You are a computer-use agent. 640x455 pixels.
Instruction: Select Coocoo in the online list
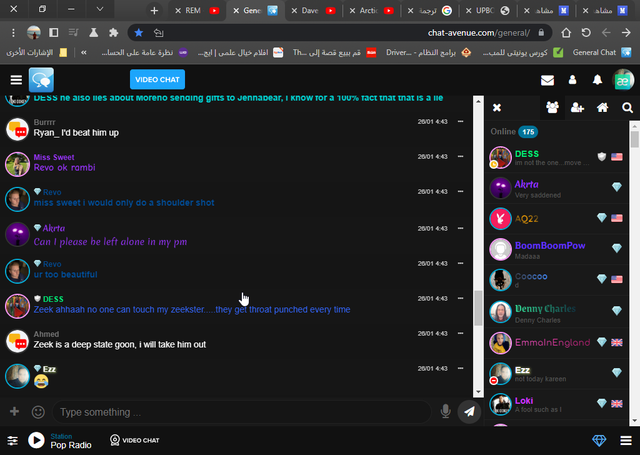click(556, 280)
